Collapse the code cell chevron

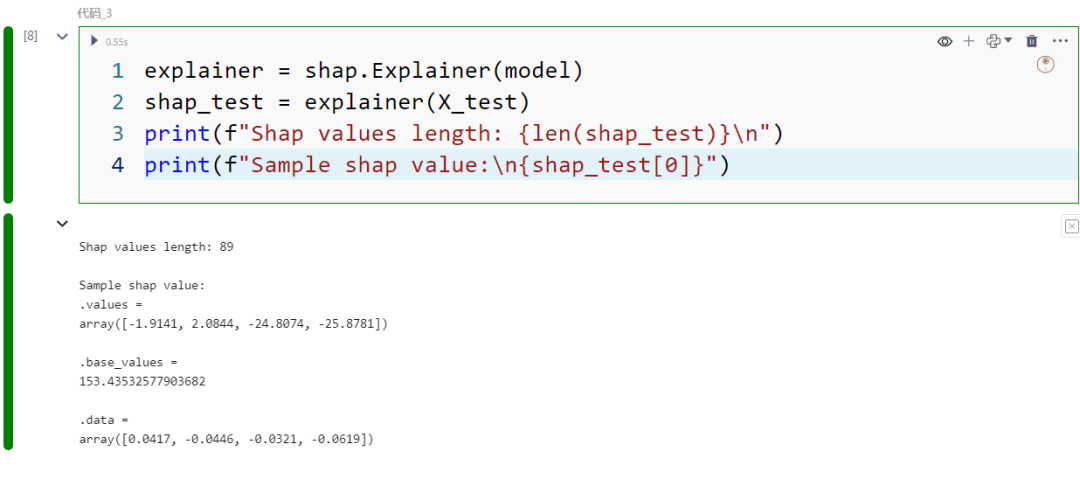[62, 36]
